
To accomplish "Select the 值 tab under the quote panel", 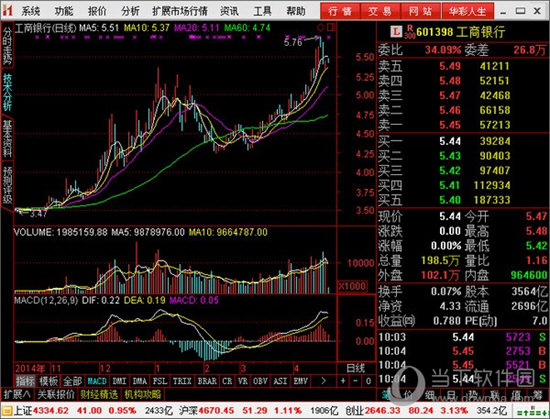I will pos(517,395).
